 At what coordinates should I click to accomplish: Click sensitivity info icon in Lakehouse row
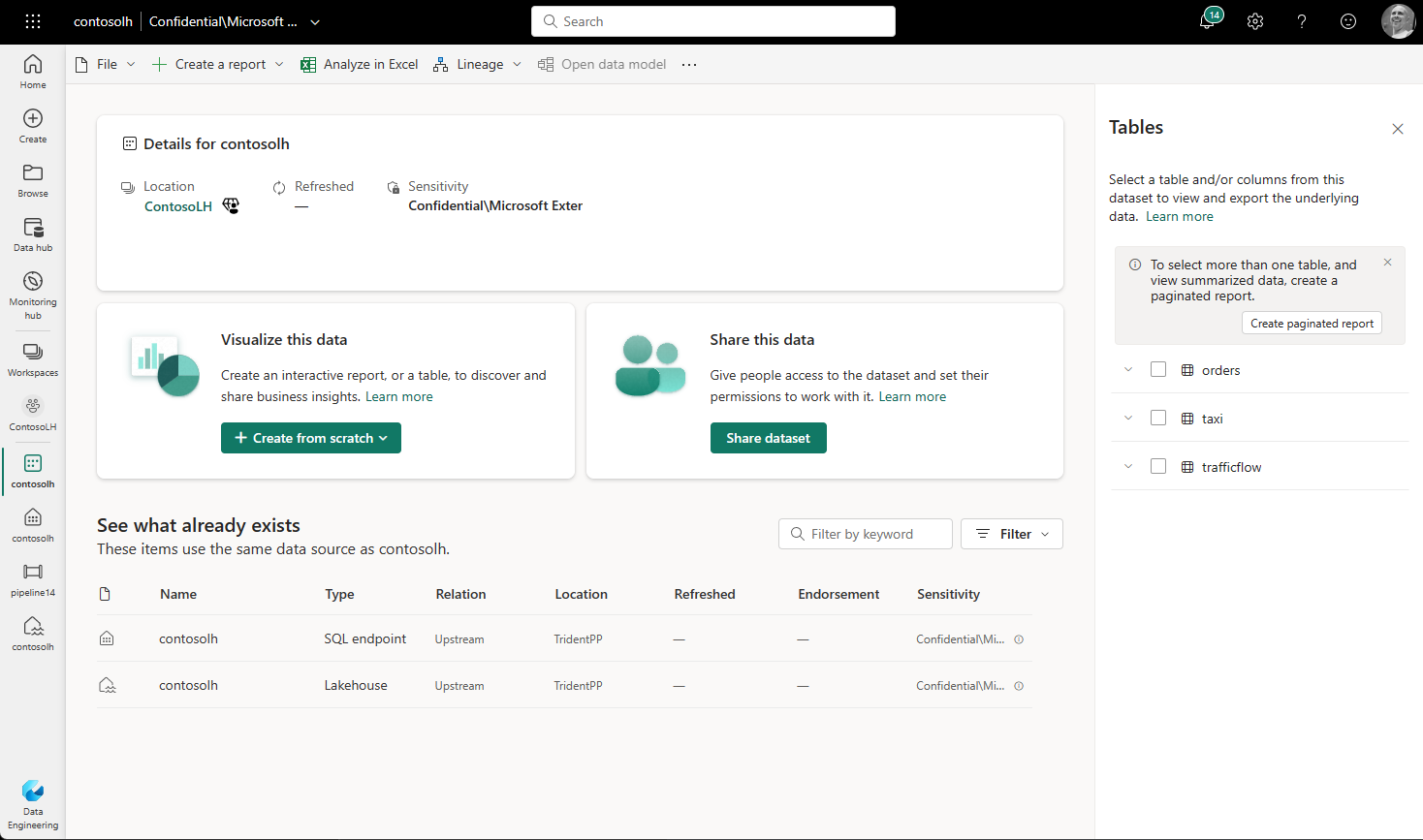click(1019, 686)
